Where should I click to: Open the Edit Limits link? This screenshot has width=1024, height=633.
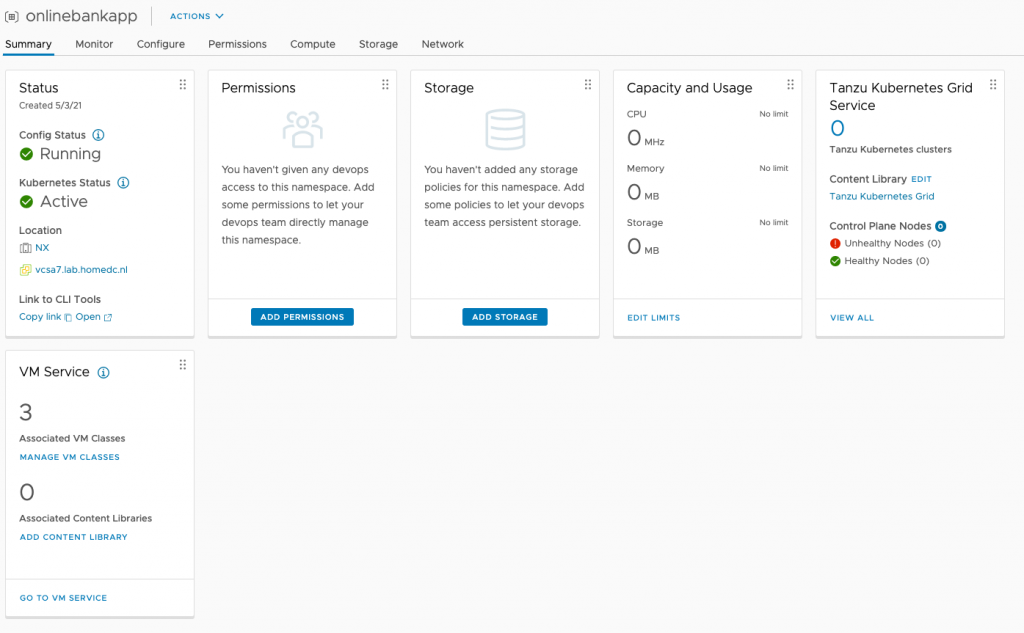coord(653,318)
